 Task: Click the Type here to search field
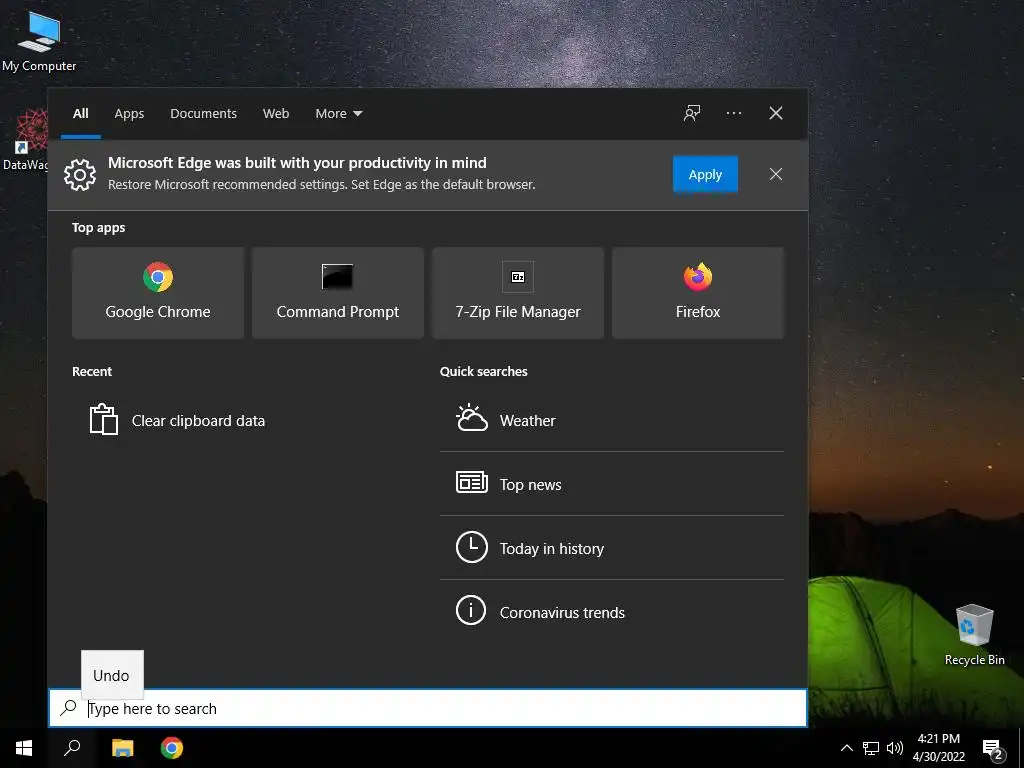[428, 708]
